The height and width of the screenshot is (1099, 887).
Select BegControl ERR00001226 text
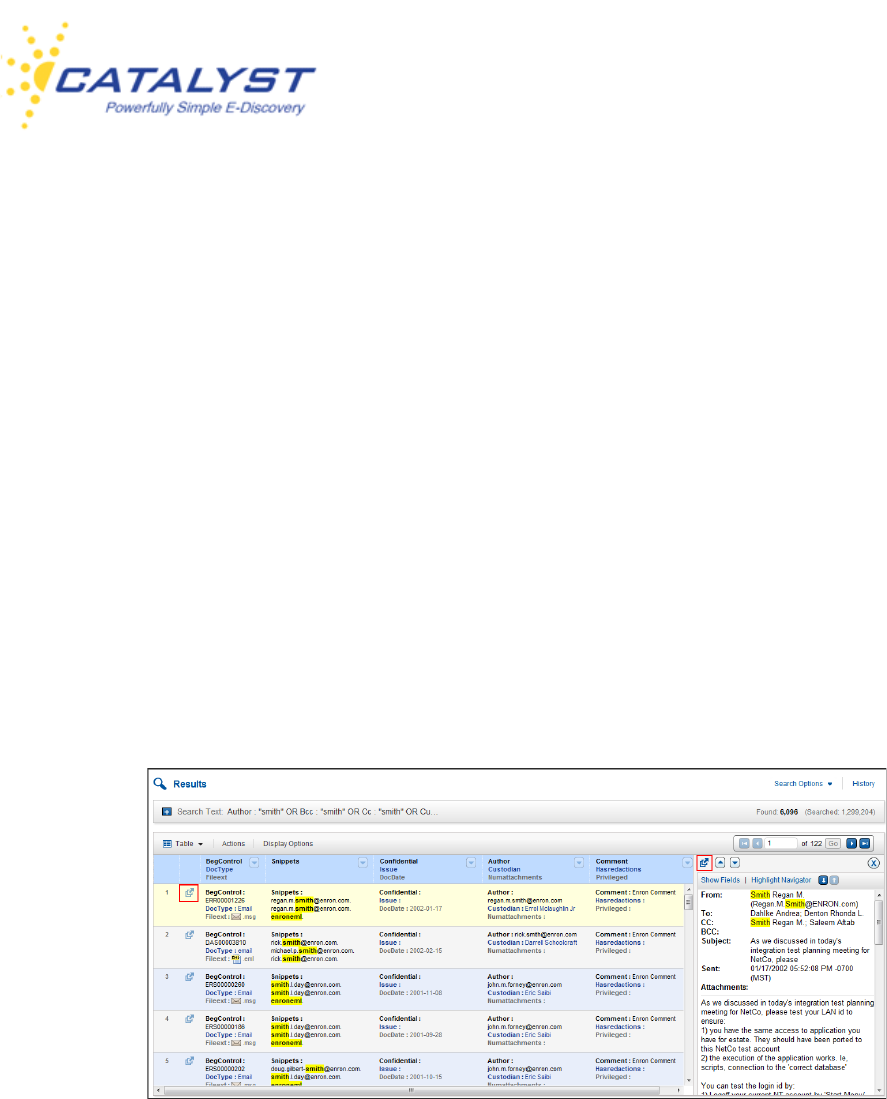(225, 901)
